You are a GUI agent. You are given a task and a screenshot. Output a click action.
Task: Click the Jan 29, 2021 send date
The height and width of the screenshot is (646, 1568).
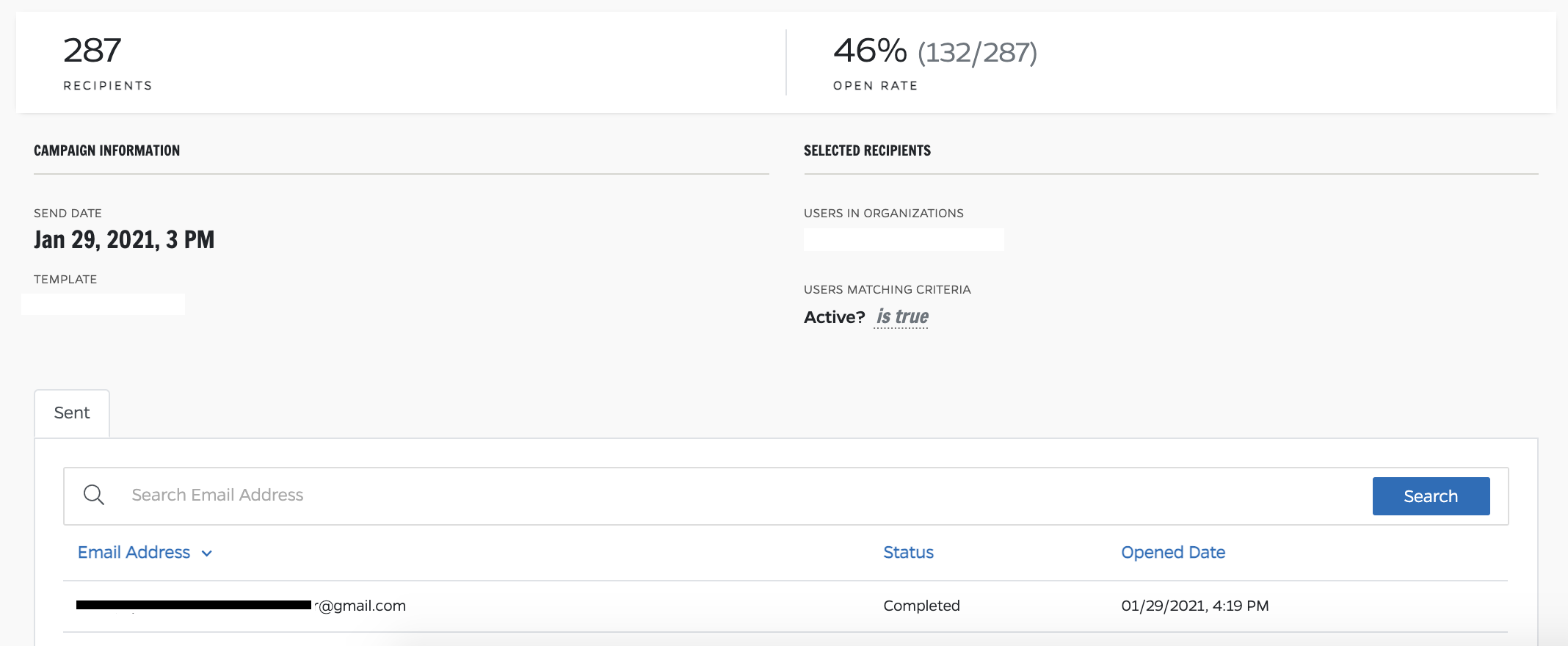pyautogui.click(x=124, y=240)
